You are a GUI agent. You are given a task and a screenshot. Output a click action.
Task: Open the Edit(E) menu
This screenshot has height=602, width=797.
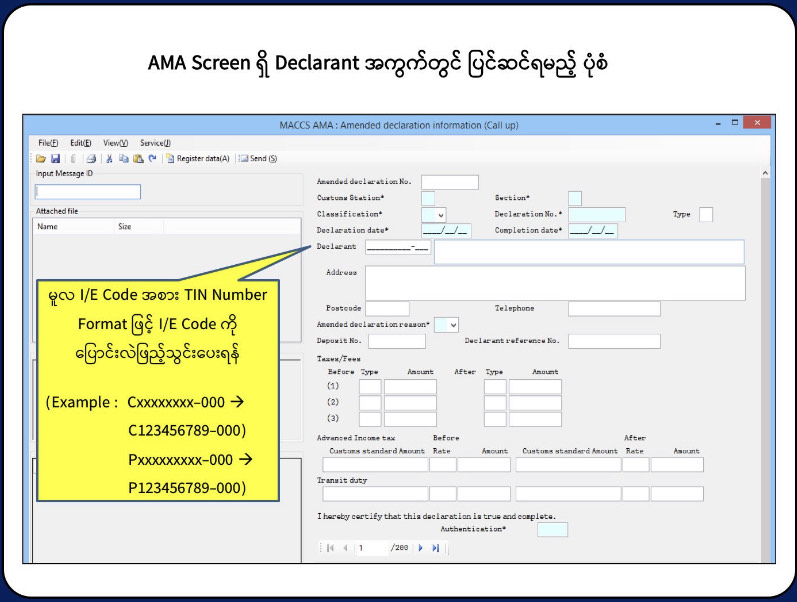coord(81,143)
